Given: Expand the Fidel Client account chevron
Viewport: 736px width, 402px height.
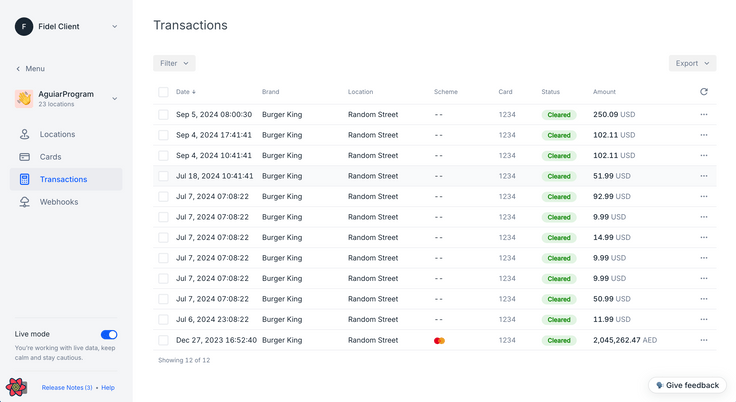Looking at the screenshot, I should (115, 27).
